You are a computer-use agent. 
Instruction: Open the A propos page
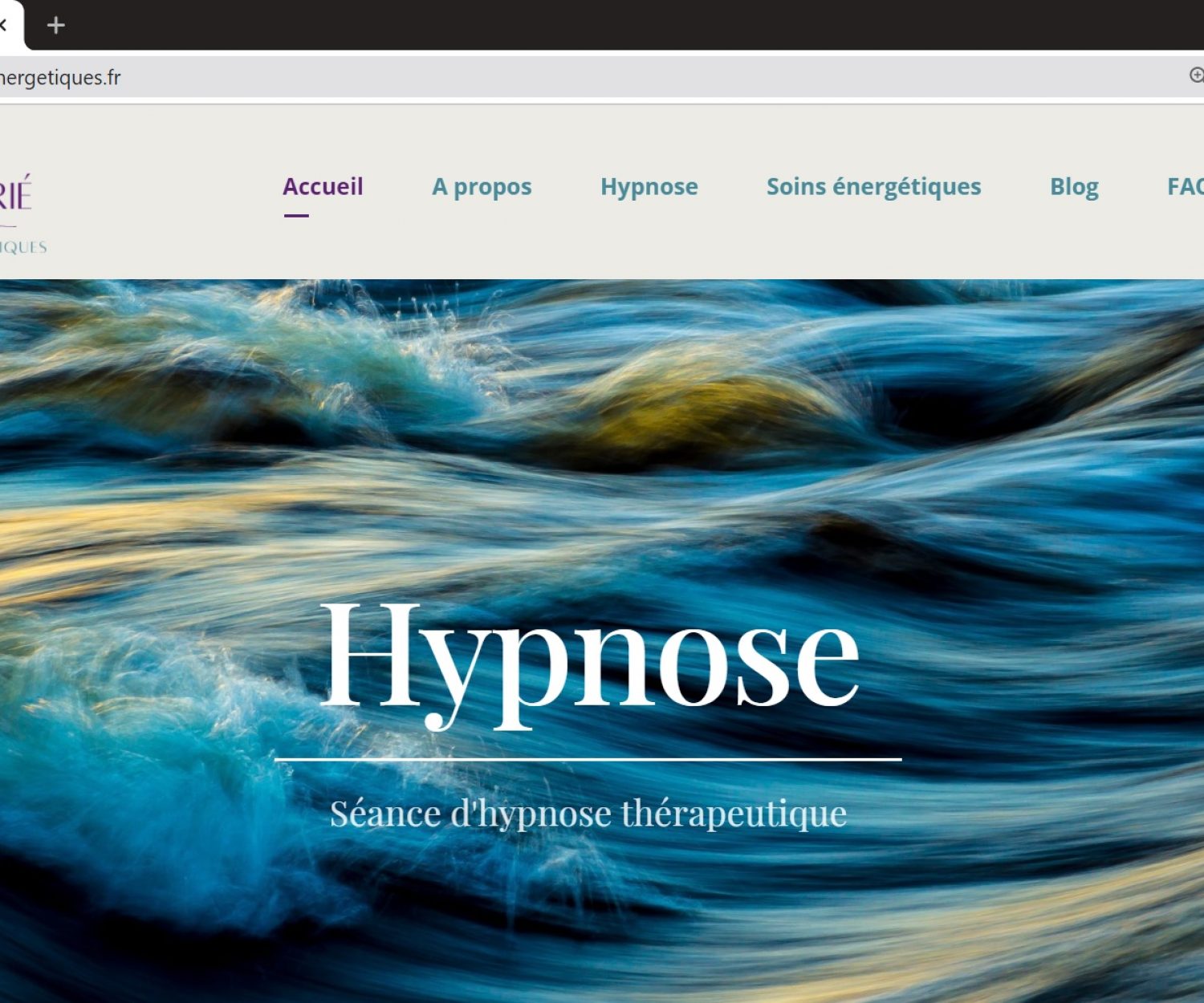click(482, 186)
